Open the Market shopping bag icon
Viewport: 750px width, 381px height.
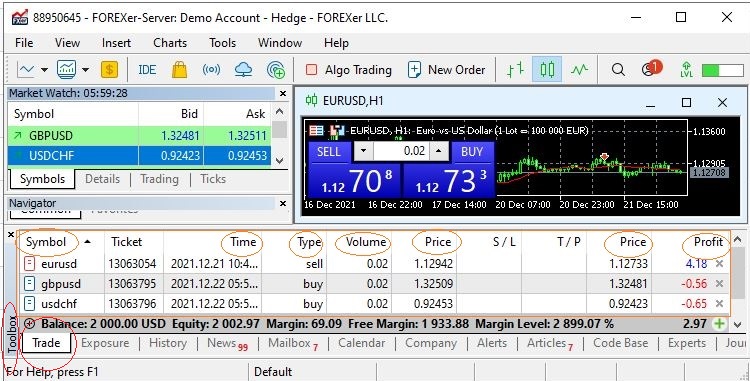click(x=179, y=70)
